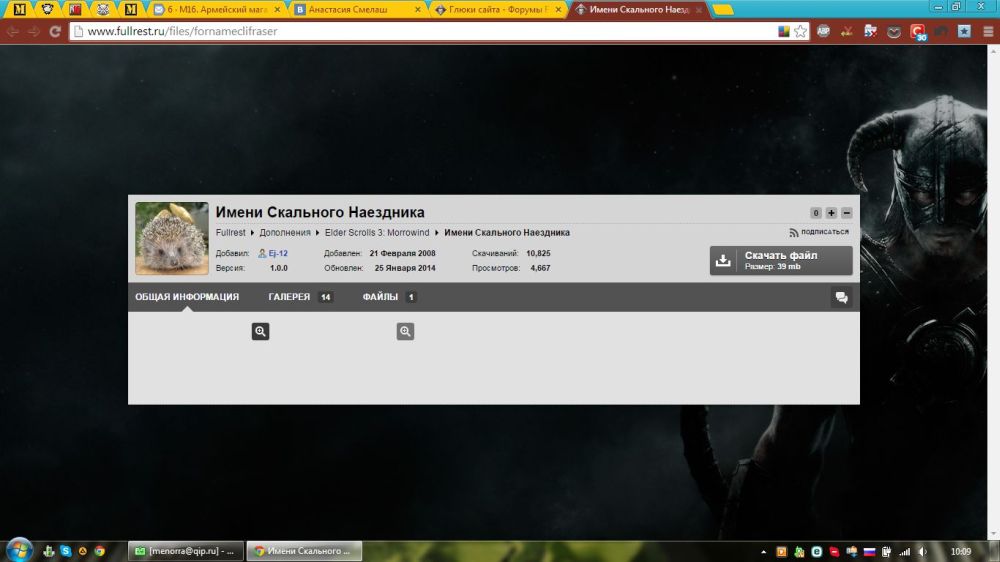This screenshot has height=562, width=1000.
Task: Switch to the ГАЛЕРЕЯ tab
Action: pos(300,297)
